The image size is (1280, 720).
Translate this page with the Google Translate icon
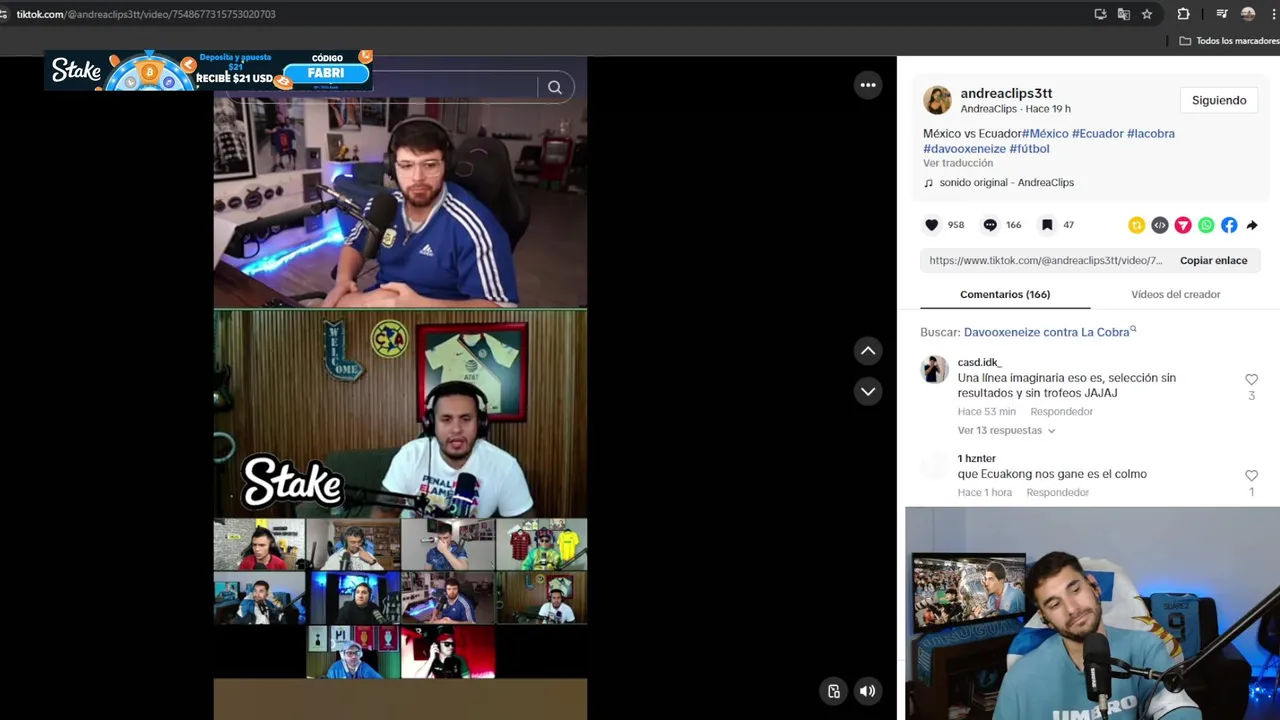(1124, 14)
